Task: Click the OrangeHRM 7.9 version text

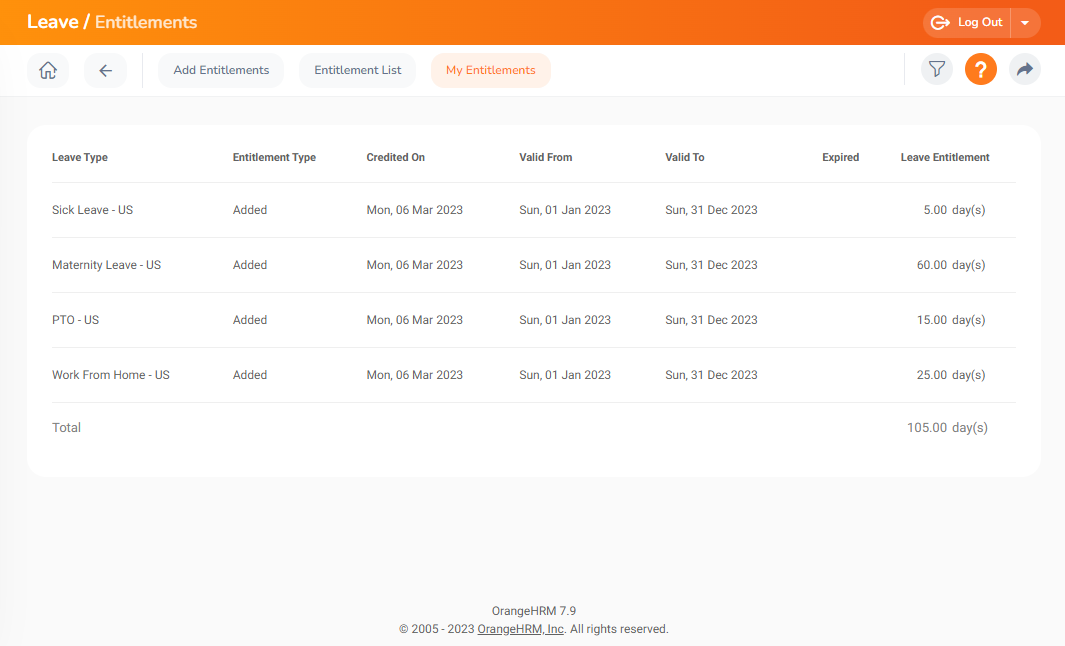Action: click(x=534, y=611)
